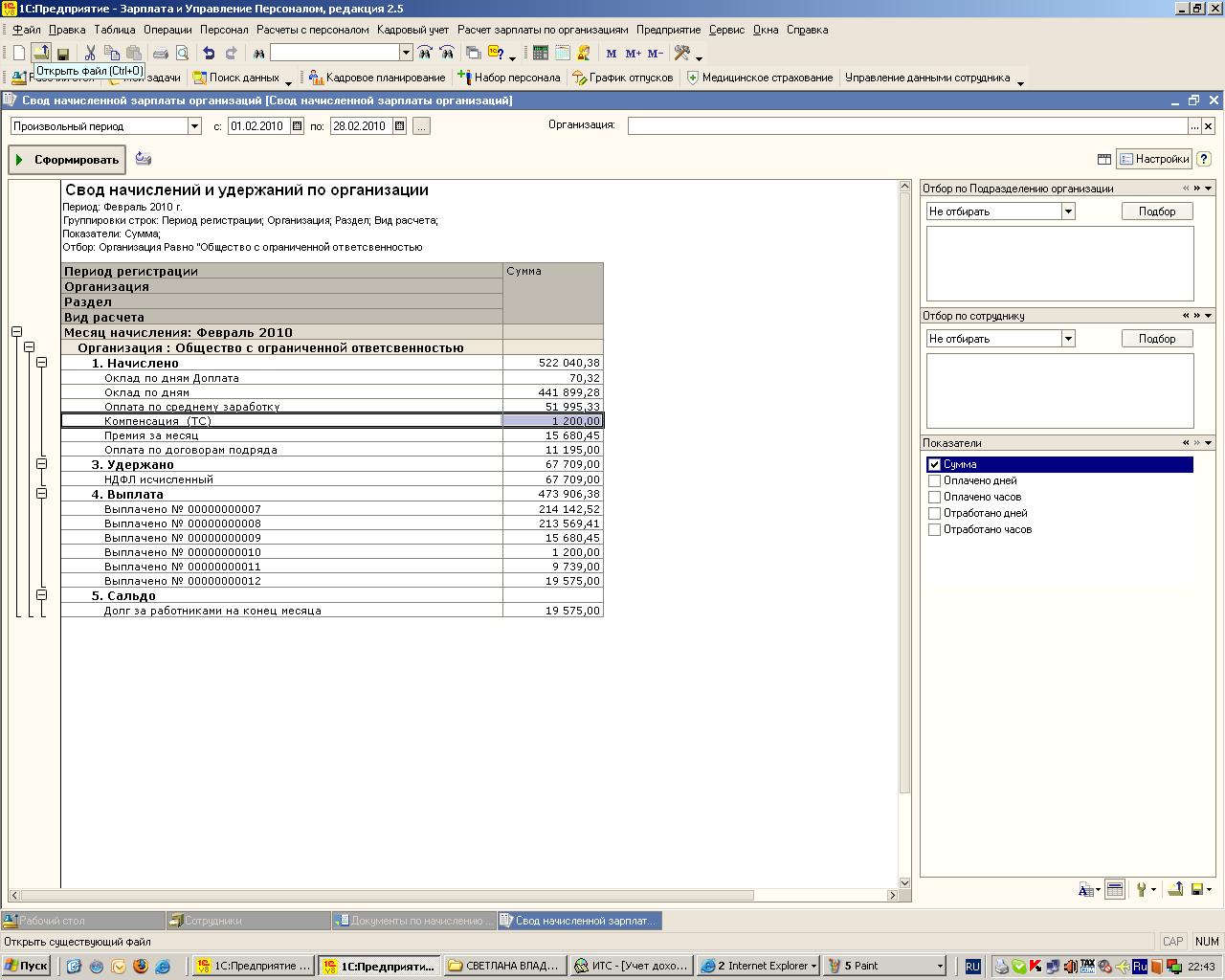
Task: Enable the Оплачено дней checkbox
Action: coord(935,481)
